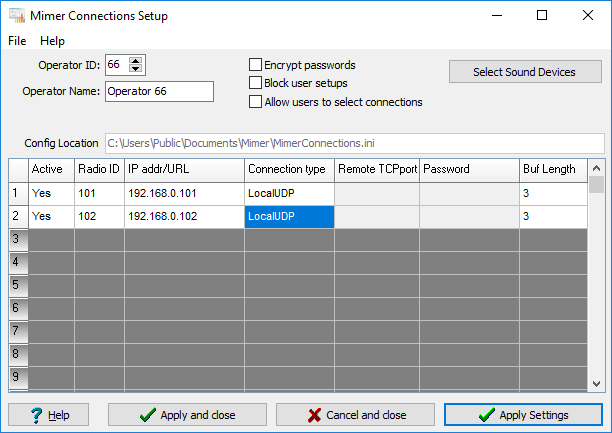612x433 pixels.
Task: Check Allow users to select connections
Action: (255, 102)
